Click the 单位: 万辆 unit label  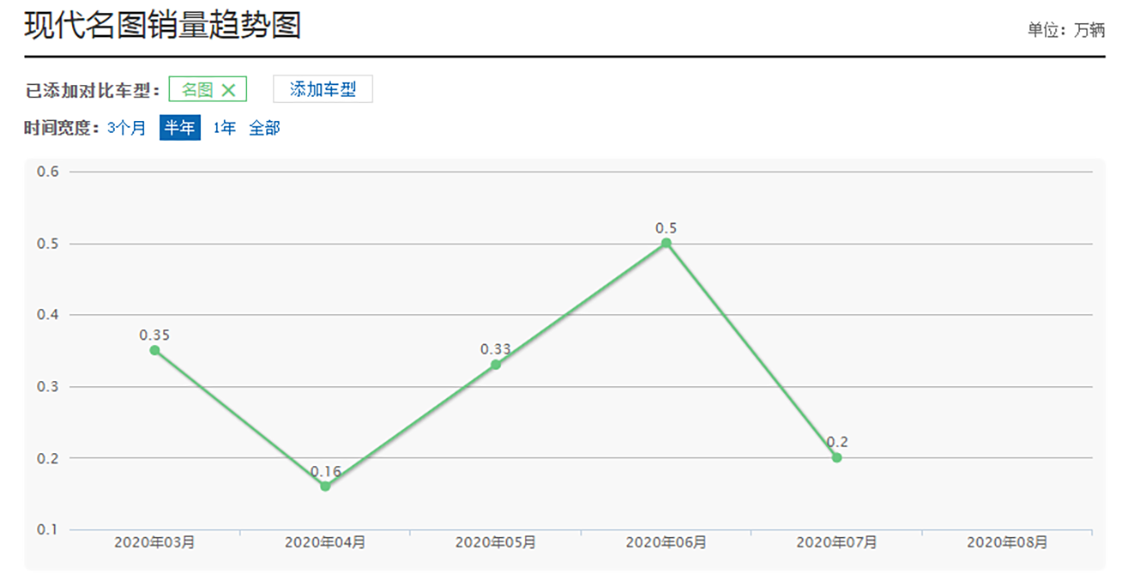1066,30
